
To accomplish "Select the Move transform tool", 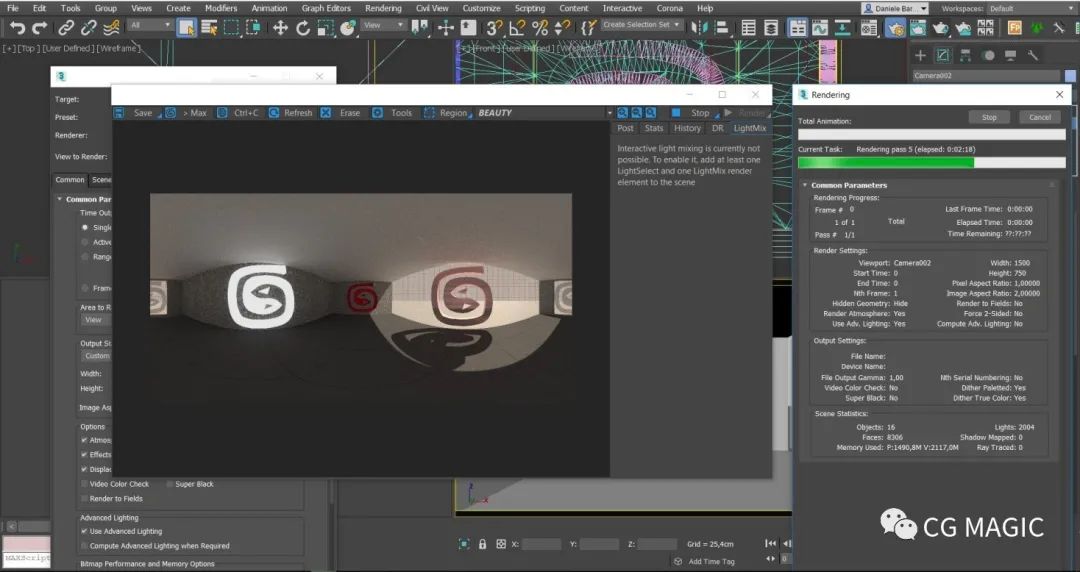I will 280,27.
